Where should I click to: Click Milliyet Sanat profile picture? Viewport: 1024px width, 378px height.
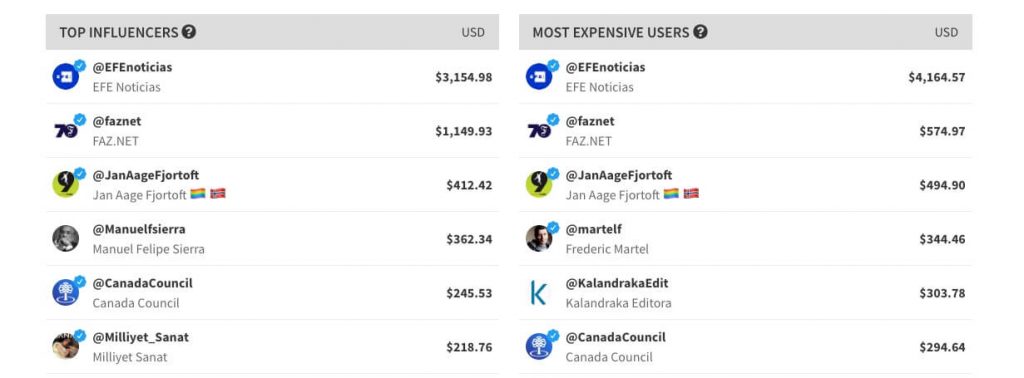click(x=66, y=347)
